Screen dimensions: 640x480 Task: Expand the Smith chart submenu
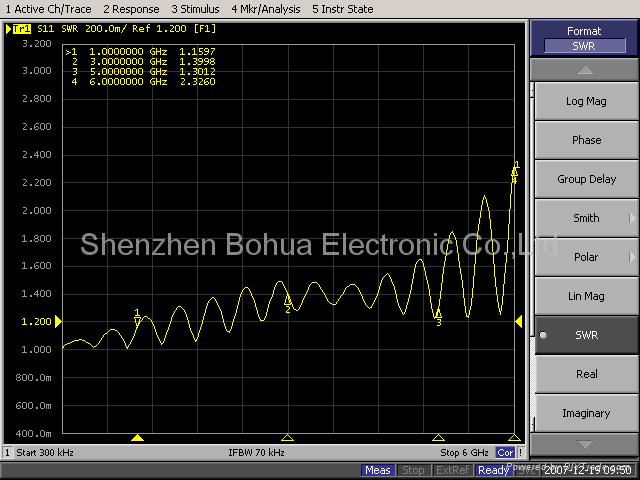click(x=586, y=218)
